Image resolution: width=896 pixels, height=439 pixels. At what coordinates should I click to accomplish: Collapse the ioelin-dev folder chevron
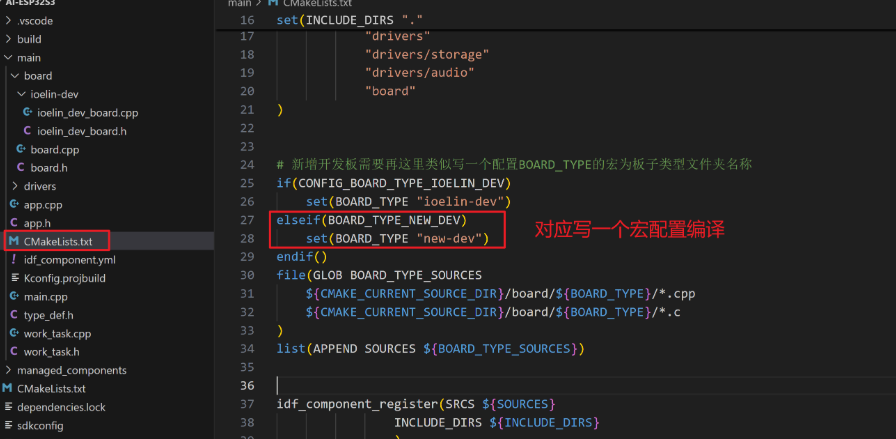click(22, 94)
